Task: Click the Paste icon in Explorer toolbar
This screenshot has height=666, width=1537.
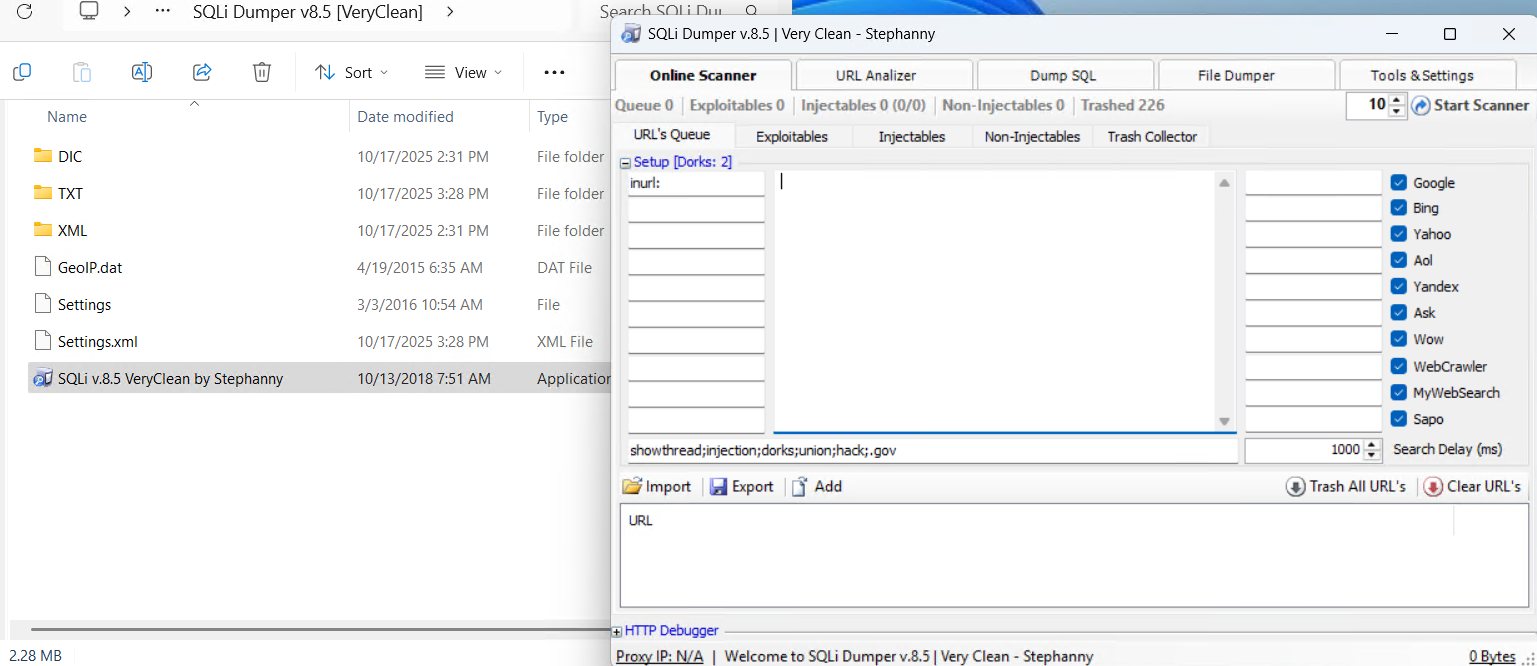Action: point(82,72)
